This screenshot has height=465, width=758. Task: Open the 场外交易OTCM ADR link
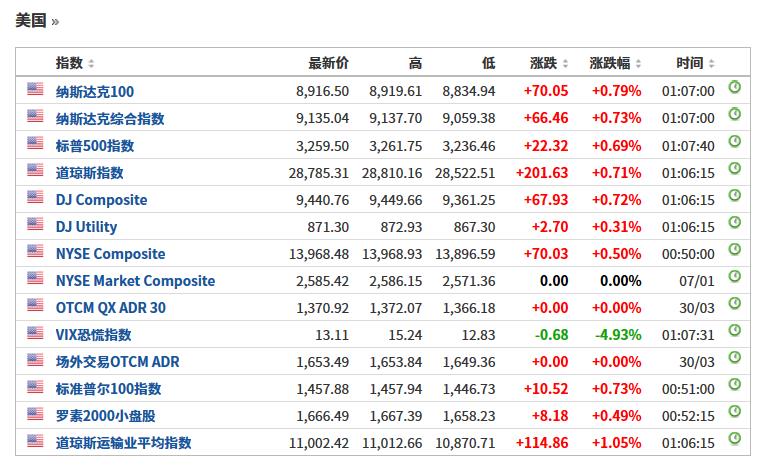point(117,362)
